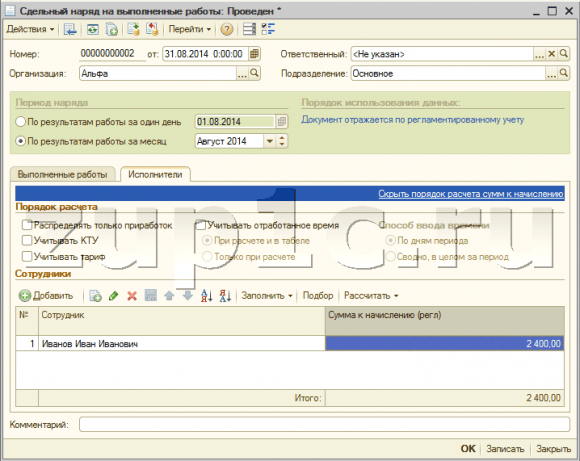580x461 pixels.
Task: Click Скрыть порядок расчета сумм link
Action: (x=471, y=194)
